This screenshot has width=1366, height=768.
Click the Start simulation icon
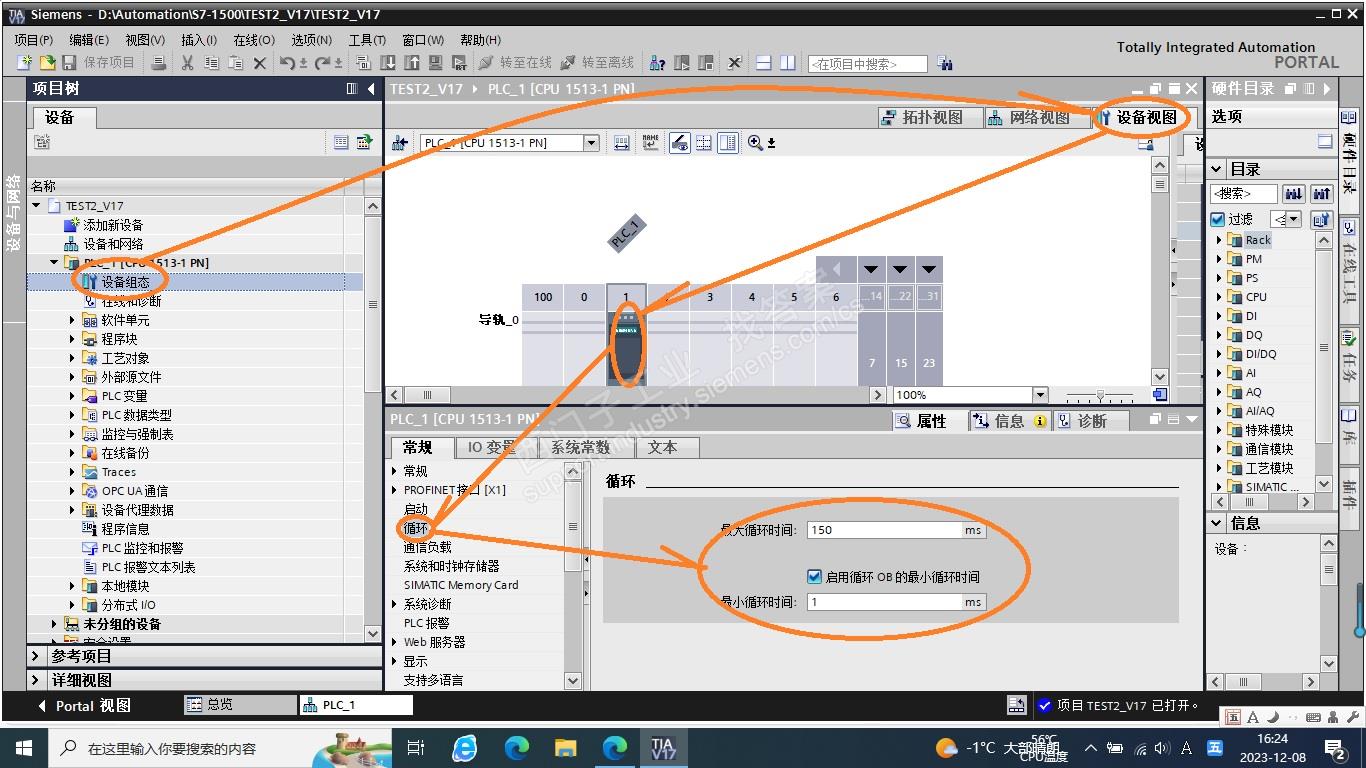tap(436, 63)
